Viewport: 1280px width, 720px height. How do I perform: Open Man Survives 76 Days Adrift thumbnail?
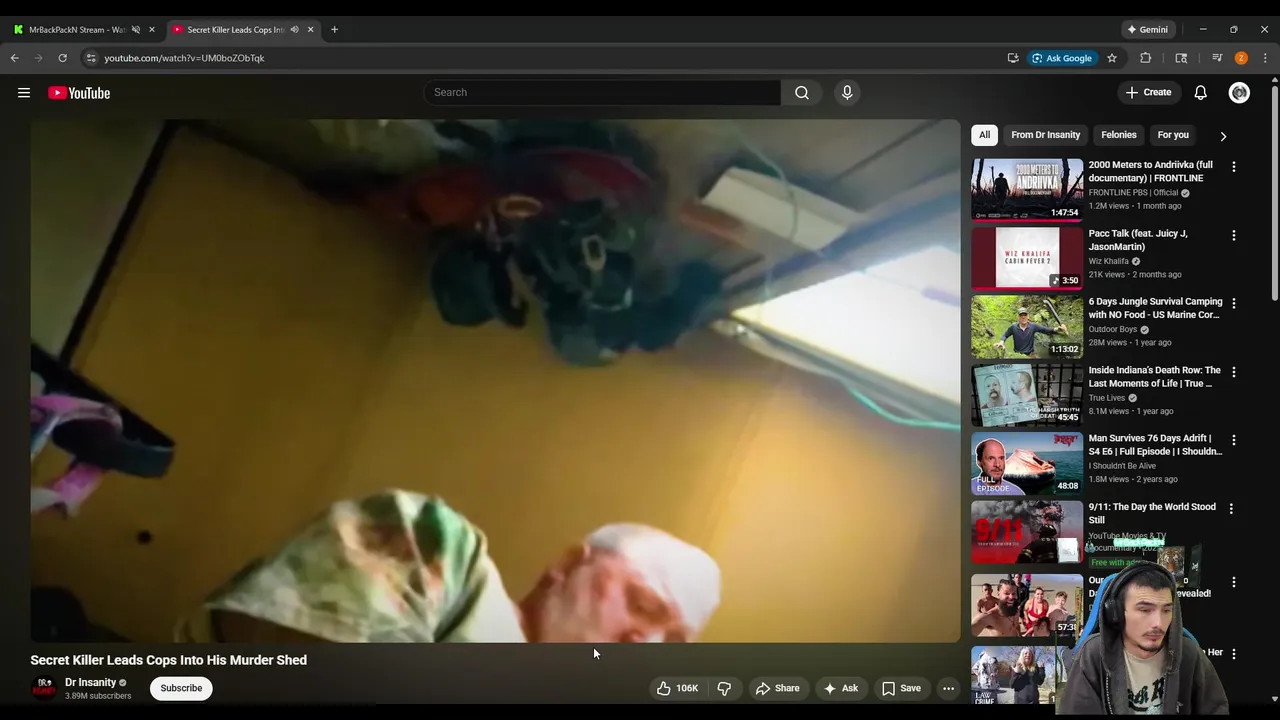1027,463
